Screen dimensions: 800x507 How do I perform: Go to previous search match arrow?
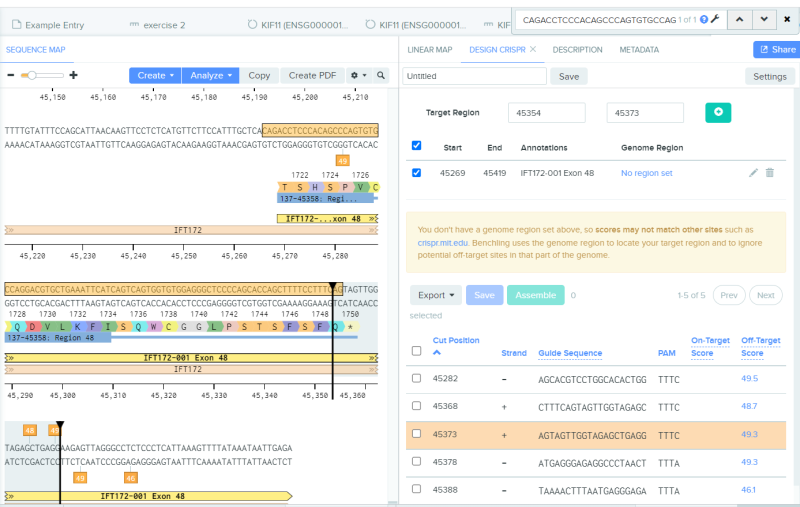point(739,19)
